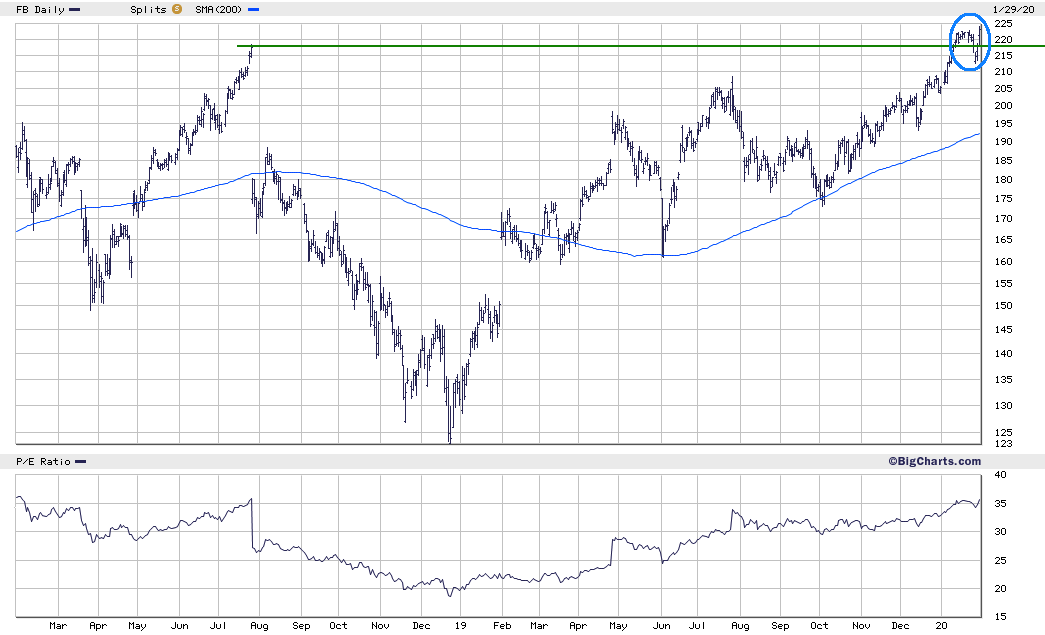
Task: Click the 15 P/E axis label
Action: (1000, 617)
